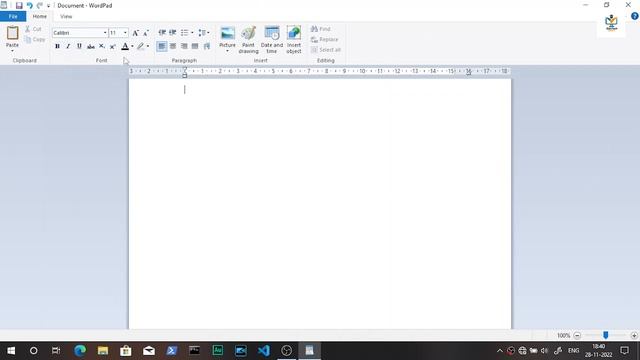The height and width of the screenshot is (360, 640).
Task: Open the list style dropdown arrow
Action: 192,32
